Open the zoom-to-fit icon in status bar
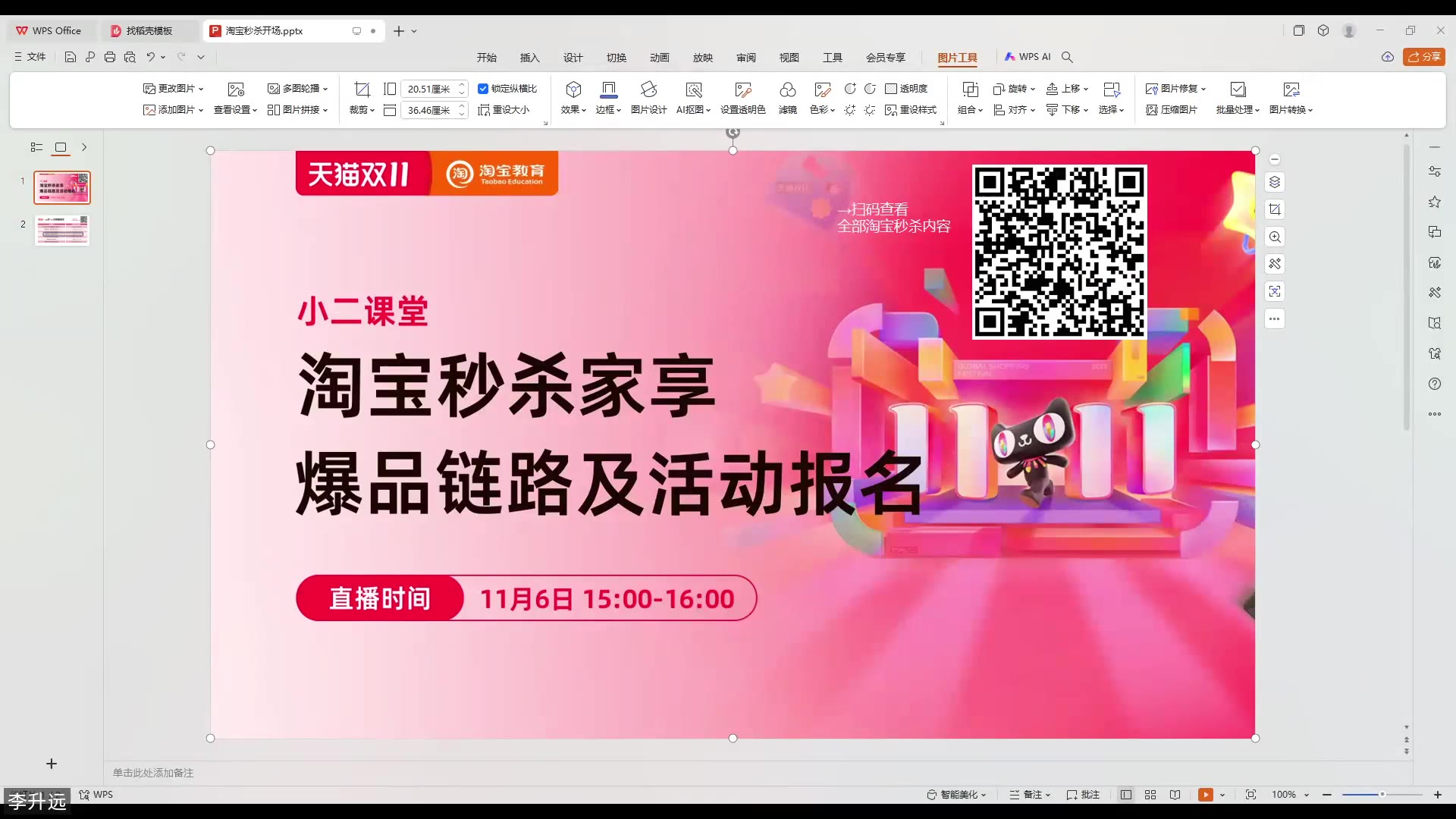 (x=1250, y=794)
